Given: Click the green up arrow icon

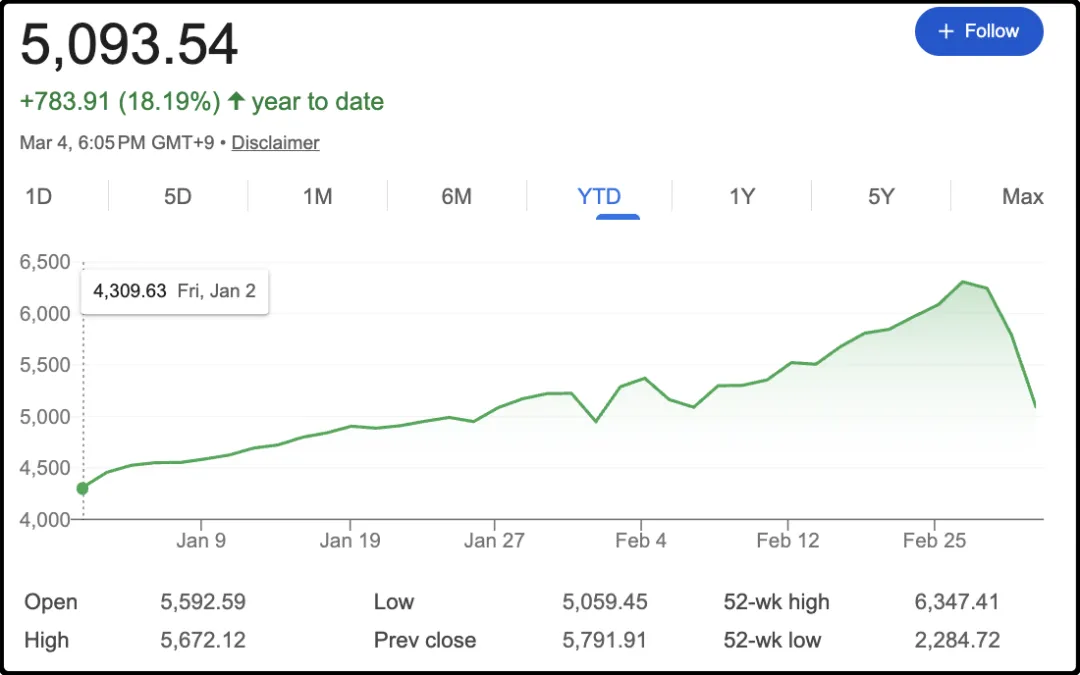Looking at the screenshot, I should coord(236,101).
